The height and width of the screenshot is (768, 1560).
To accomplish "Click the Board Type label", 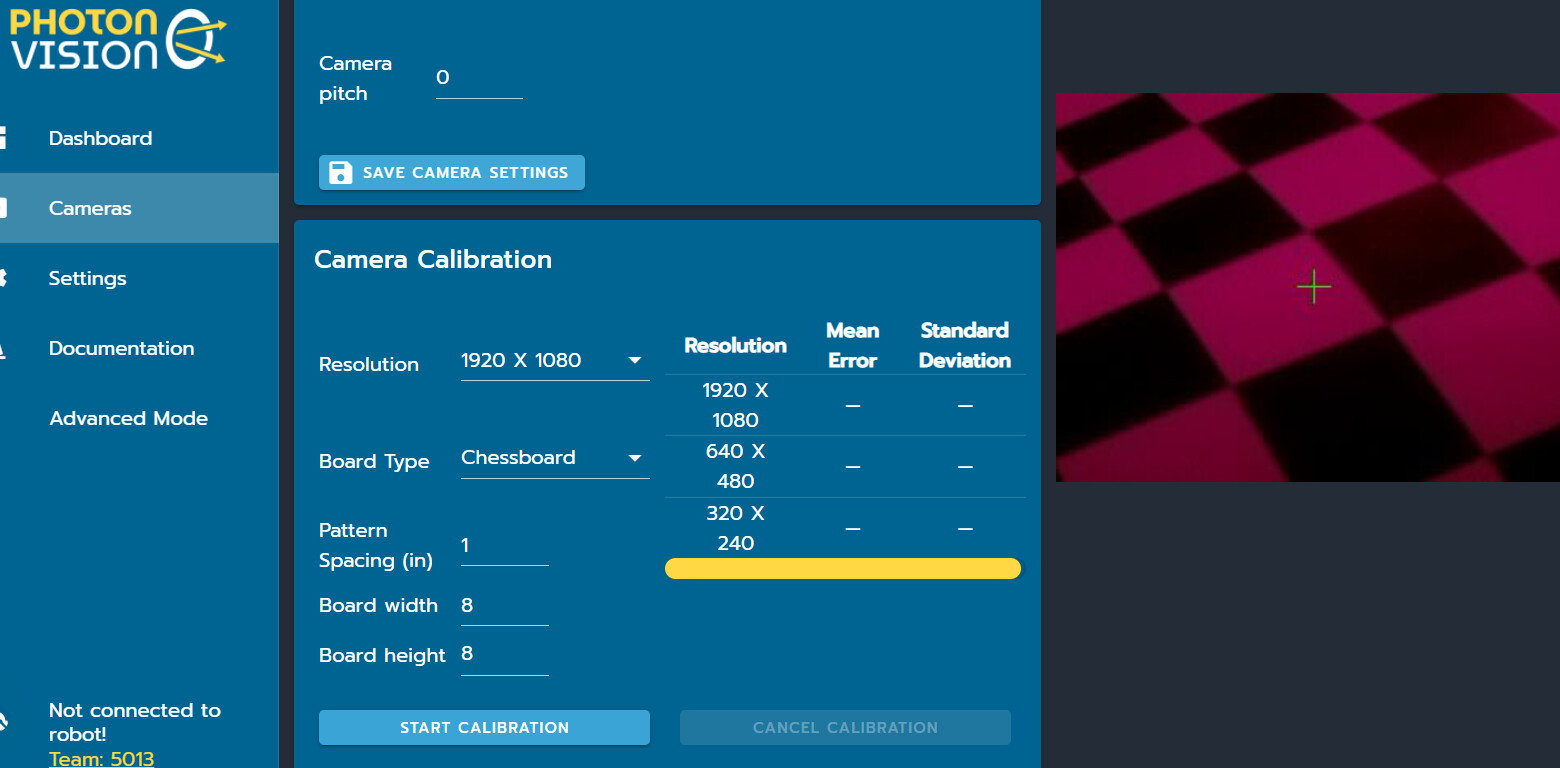I will click(x=374, y=461).
